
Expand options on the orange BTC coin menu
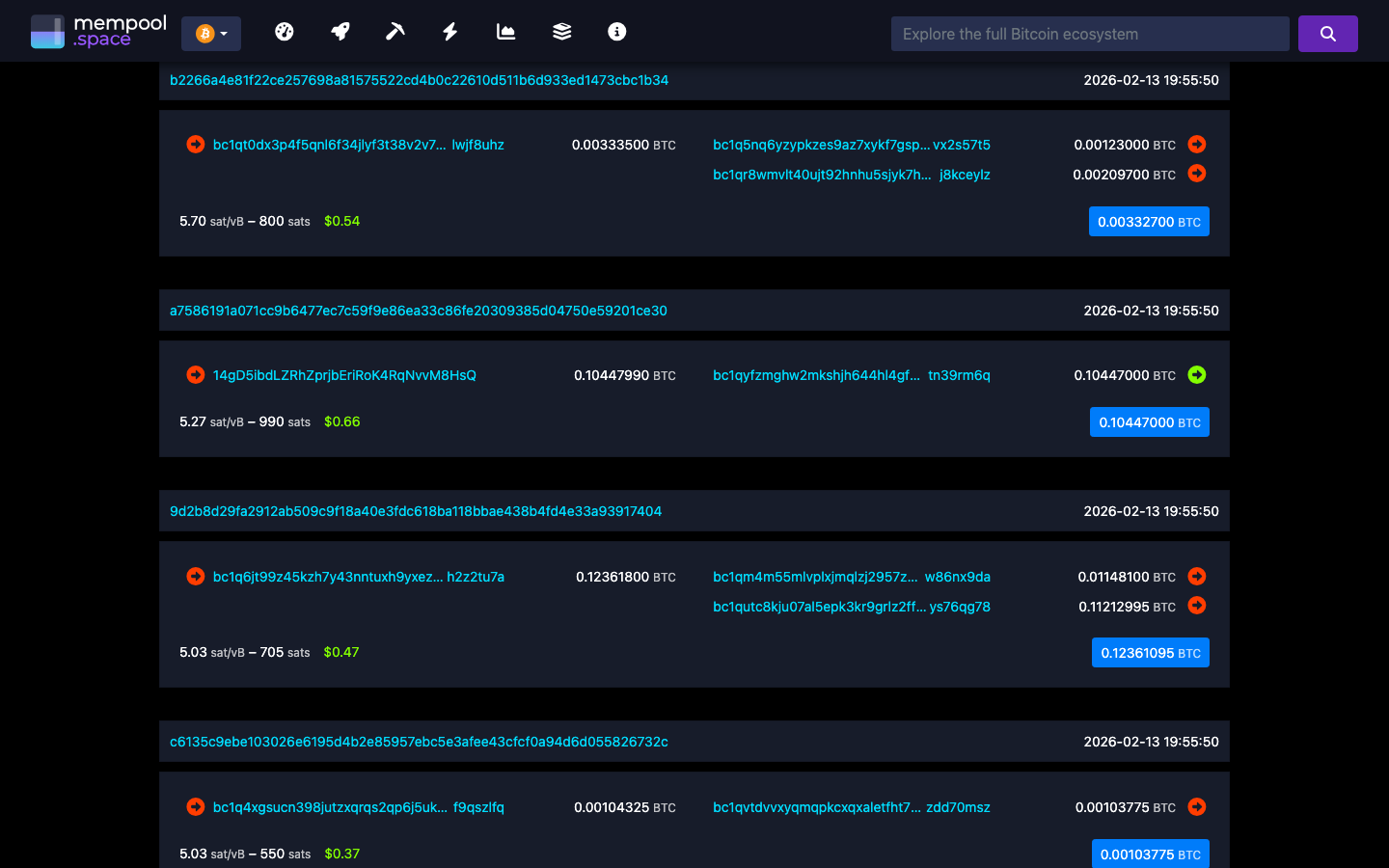(211, 33)
